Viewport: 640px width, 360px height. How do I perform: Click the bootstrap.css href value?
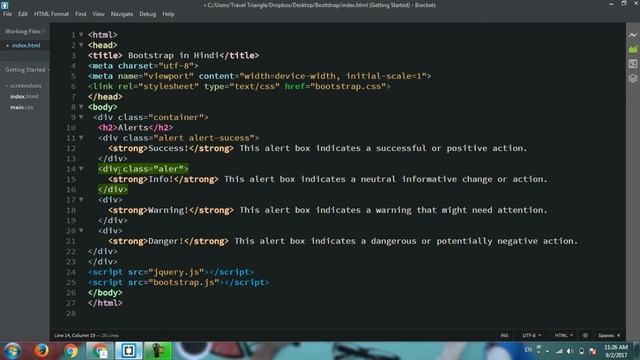pyautogui.click(x=348, y=87)
